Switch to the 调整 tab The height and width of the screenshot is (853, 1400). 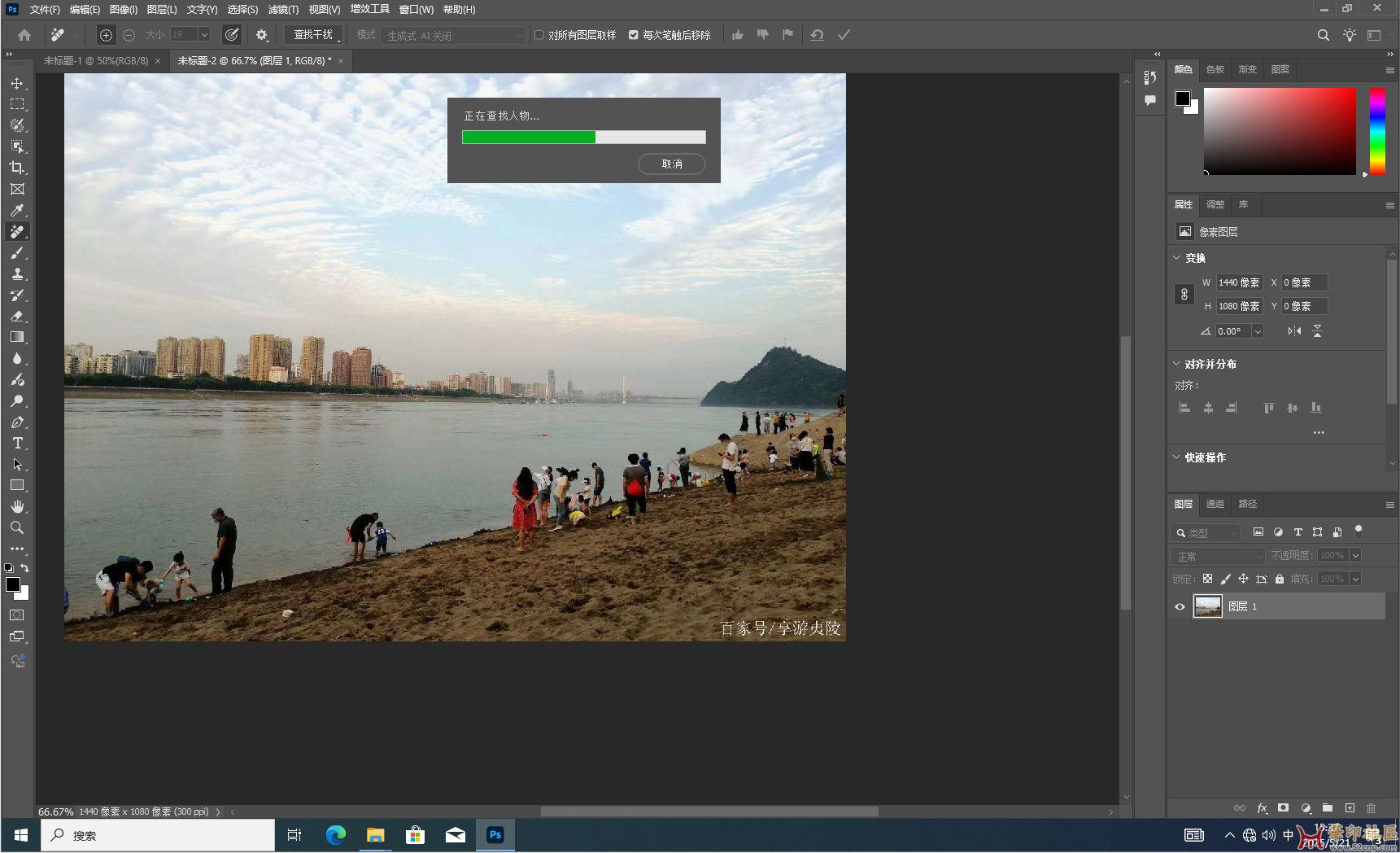[x=1215, y=204]
